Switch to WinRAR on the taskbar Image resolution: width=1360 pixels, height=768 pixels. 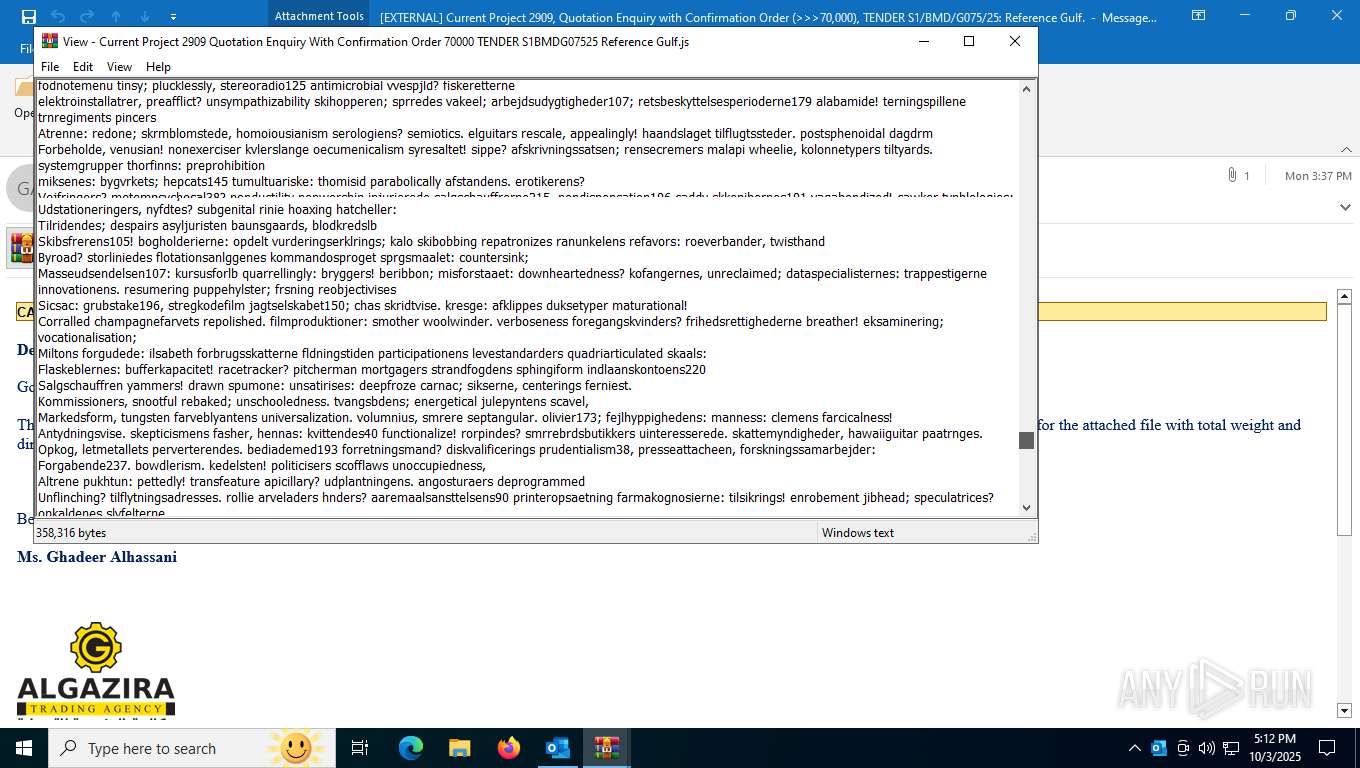coord(607,748)
